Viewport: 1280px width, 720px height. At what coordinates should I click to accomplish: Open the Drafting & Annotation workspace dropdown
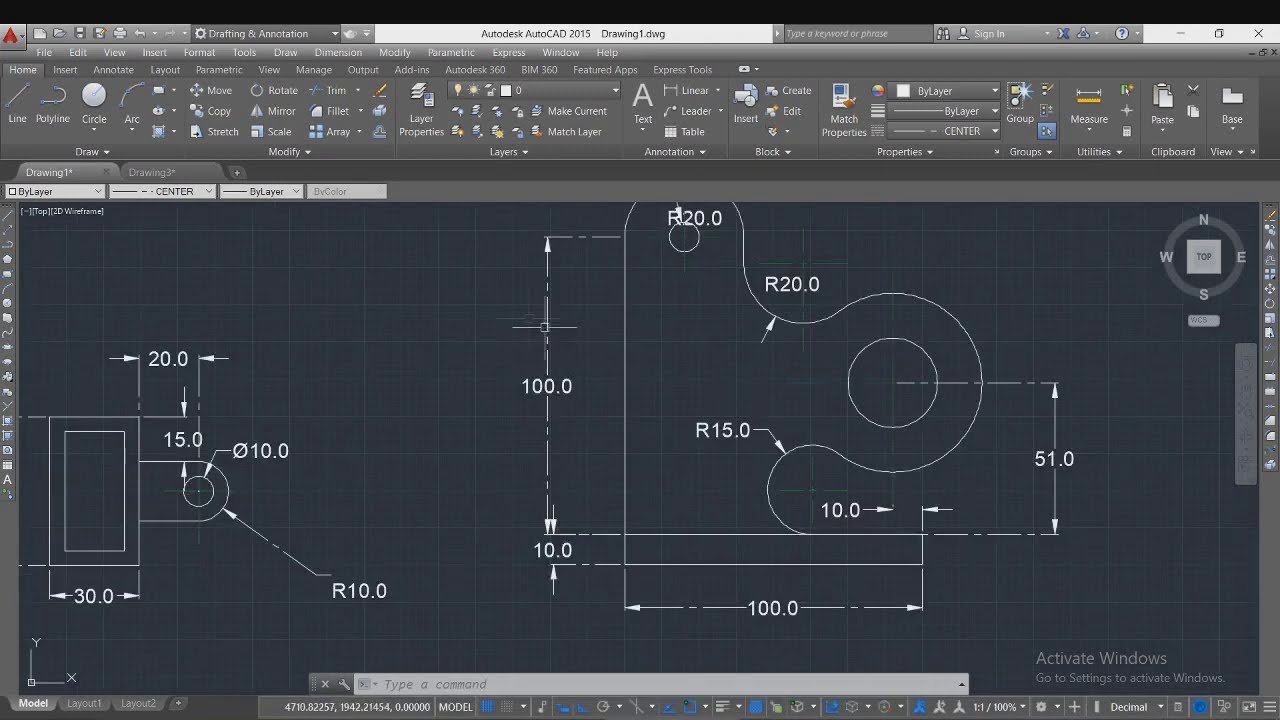coord(266,33)
